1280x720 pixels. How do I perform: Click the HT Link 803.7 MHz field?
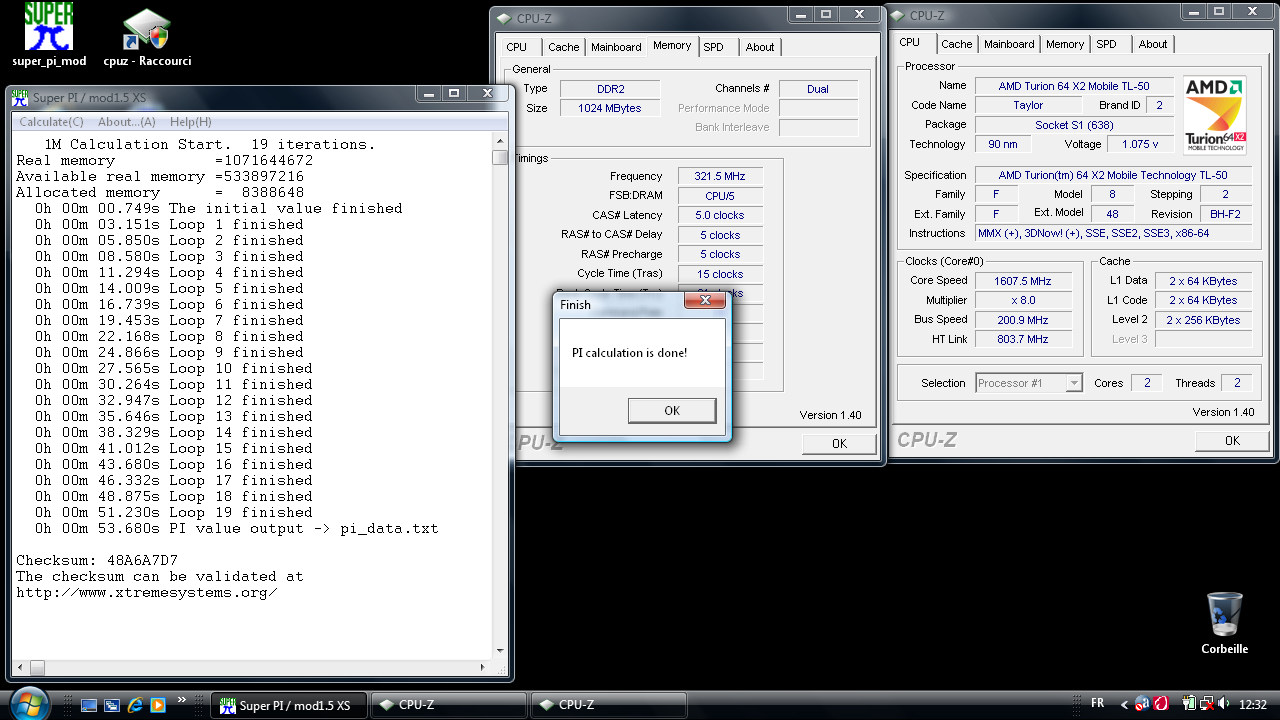point(1024,339)
